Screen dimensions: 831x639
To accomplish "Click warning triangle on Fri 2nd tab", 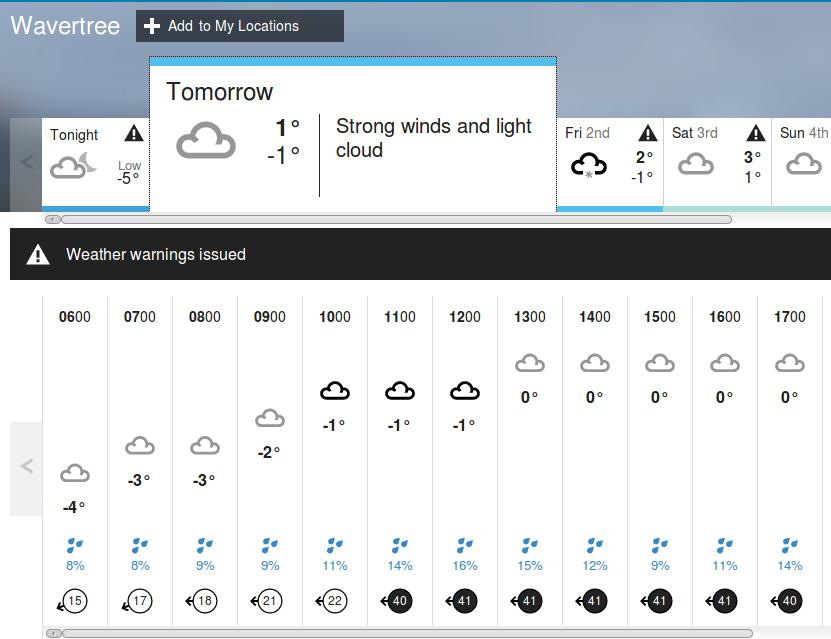I will [x=648, y=133].
